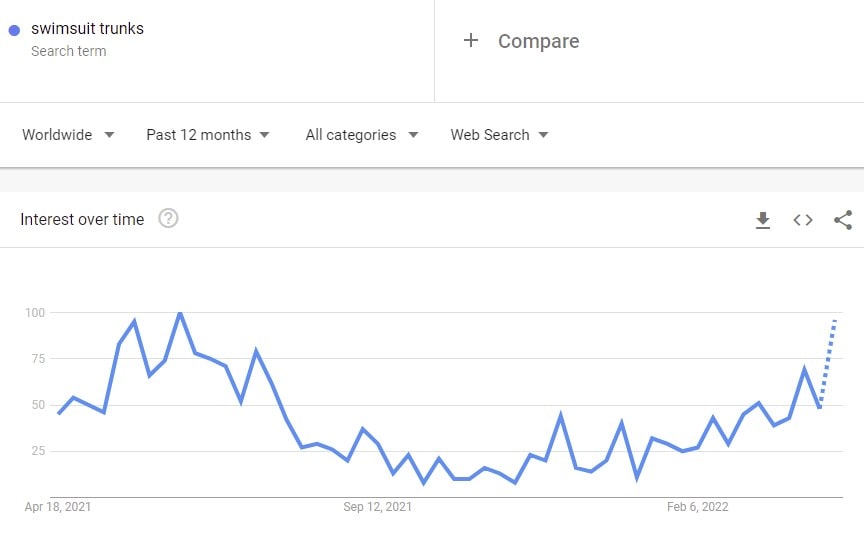
Task: Click the Sep 12, 2021 axis label
Action: 377,507
